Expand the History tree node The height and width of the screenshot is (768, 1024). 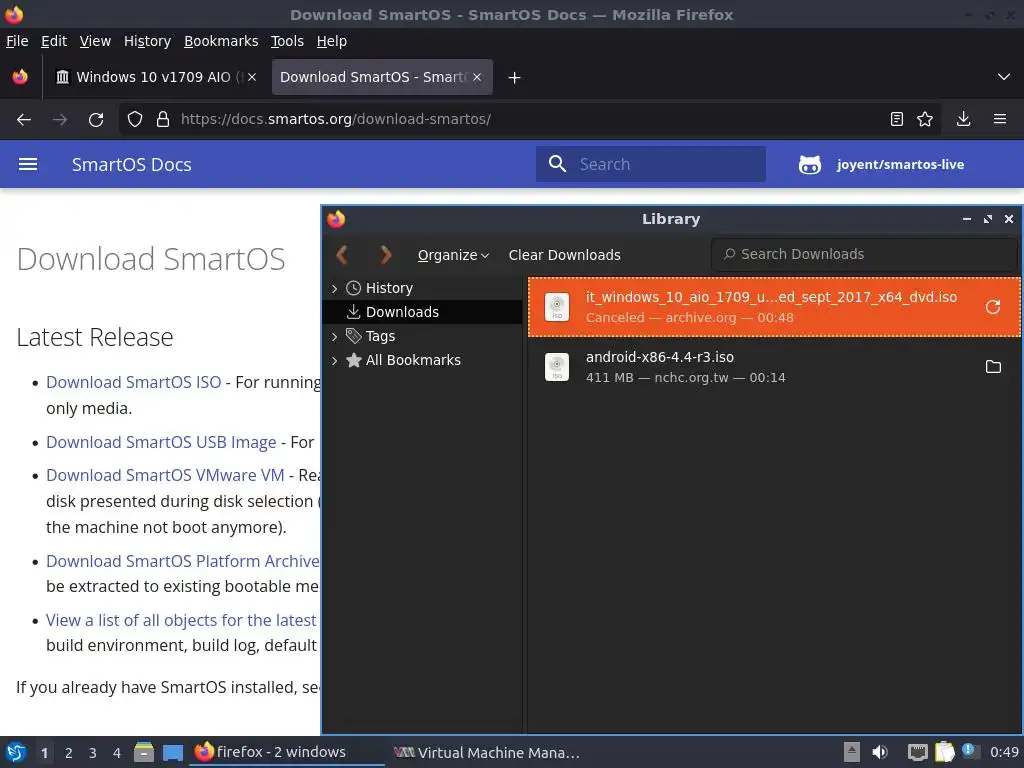(x=334, y=288)
